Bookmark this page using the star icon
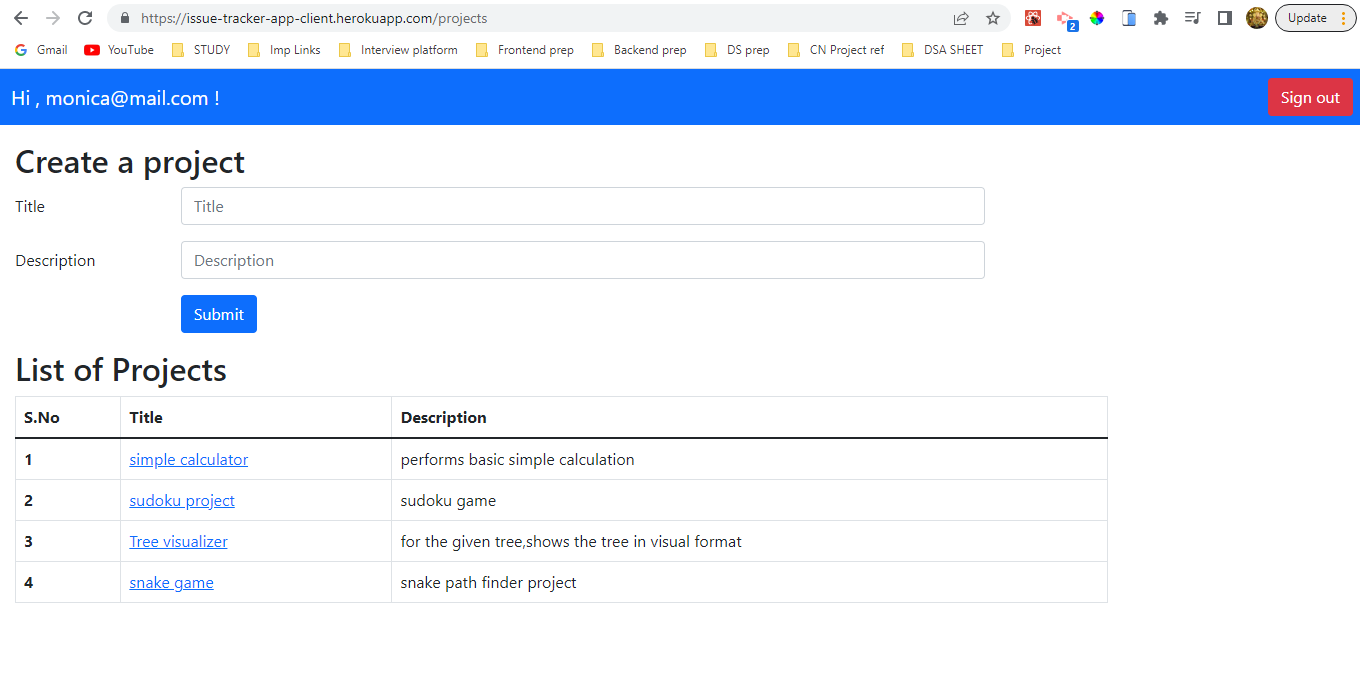Screen dimensions: 1360x687 [x=993, y=18]
